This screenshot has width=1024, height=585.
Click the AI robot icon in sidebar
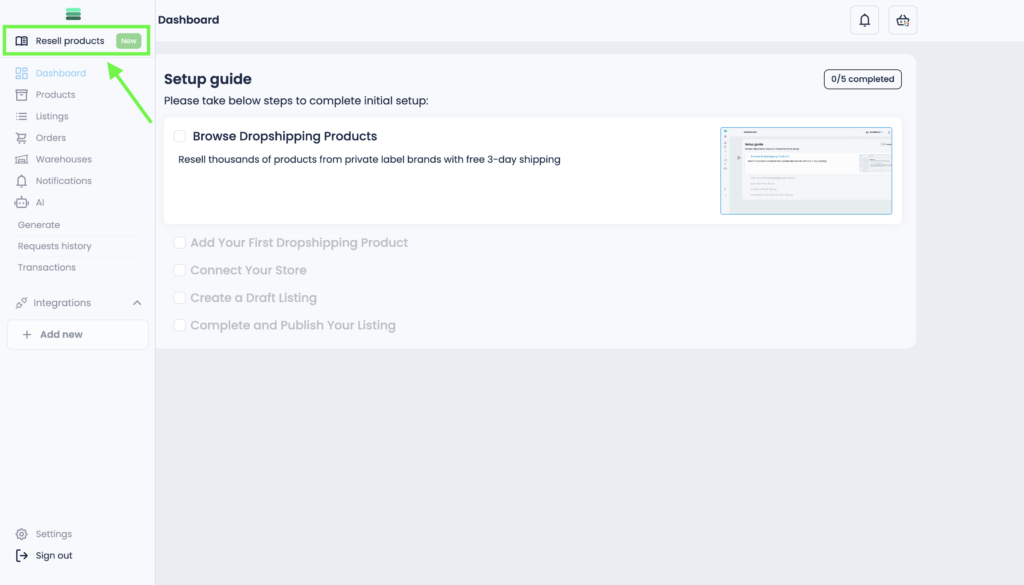(x=22, y=203)
